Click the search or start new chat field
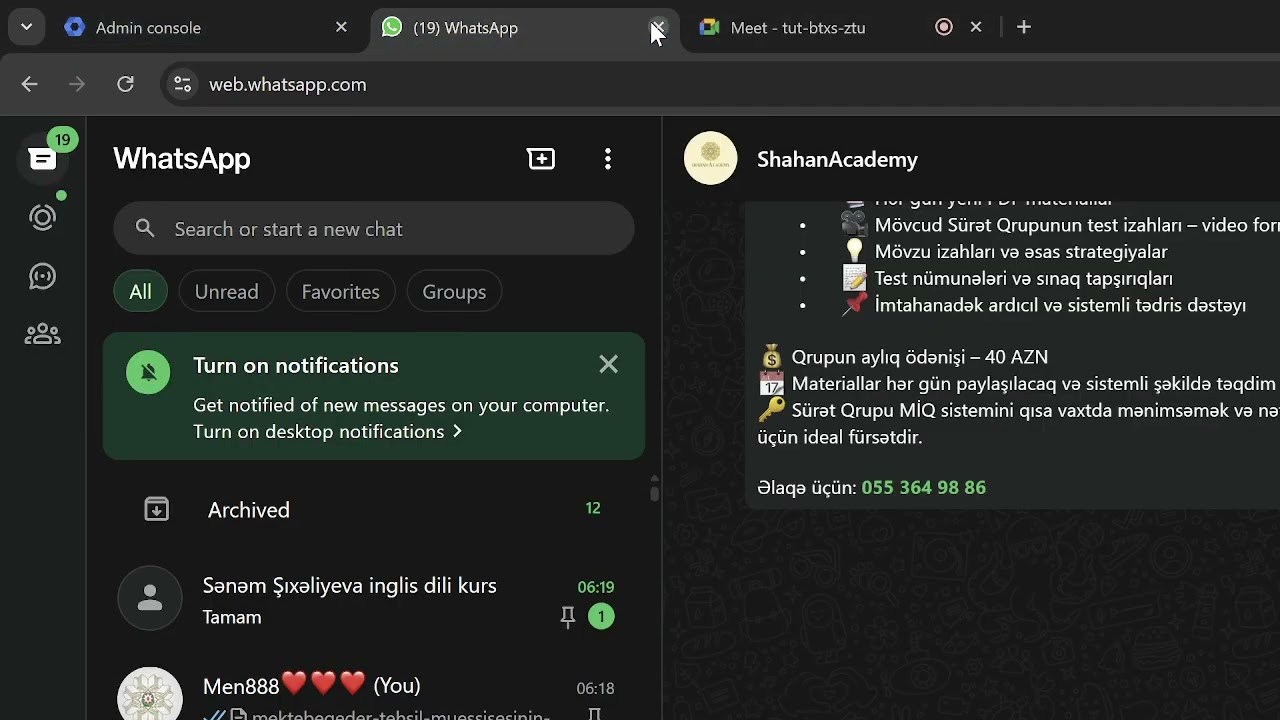 pyautogui.click(x=374, y=229)
